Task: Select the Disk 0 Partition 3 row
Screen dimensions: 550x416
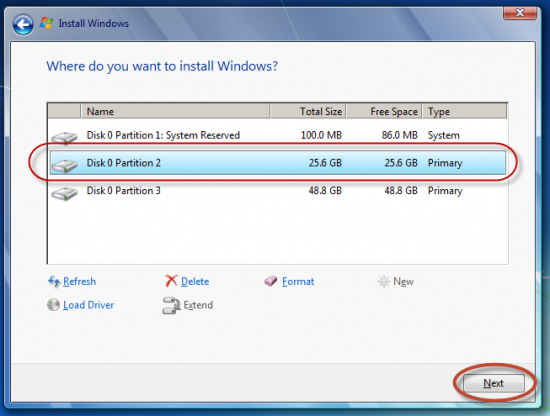Action: [x=277, y=190]
